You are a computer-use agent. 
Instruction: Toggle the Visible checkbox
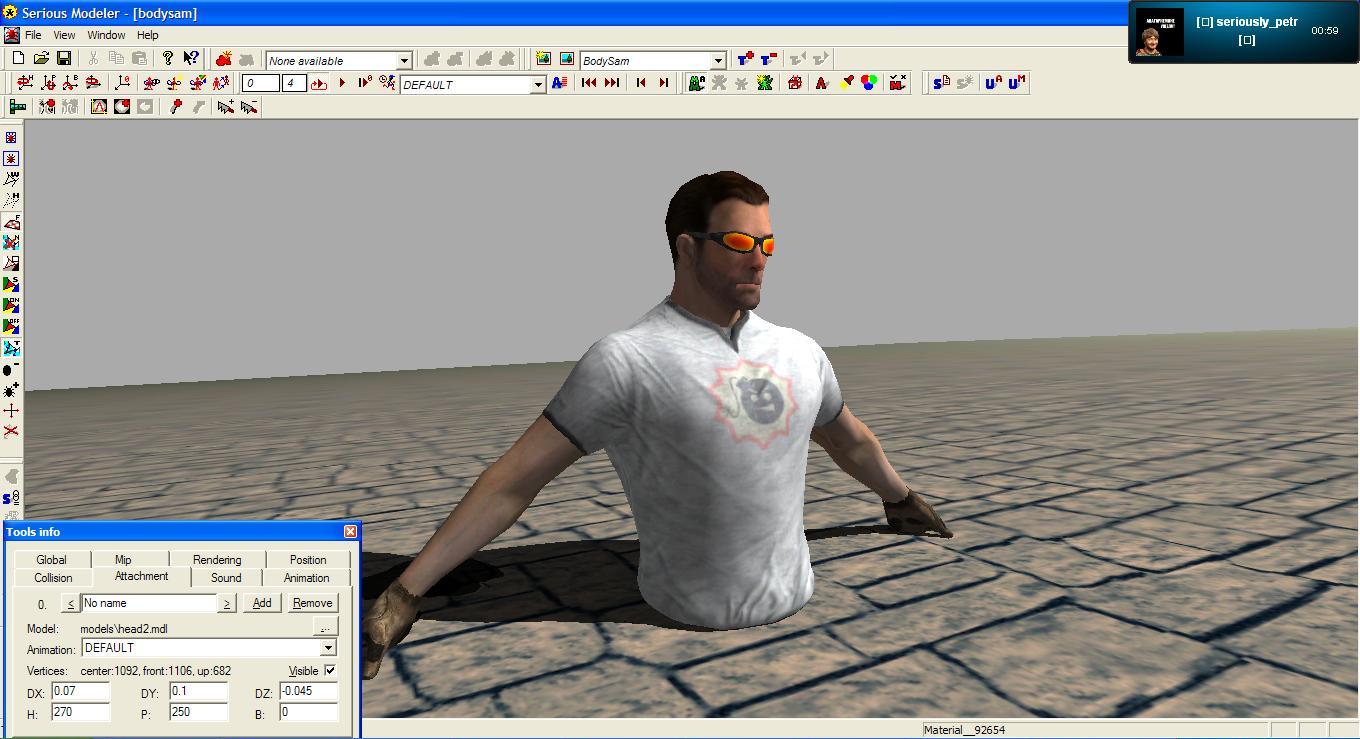coord(330,670)
